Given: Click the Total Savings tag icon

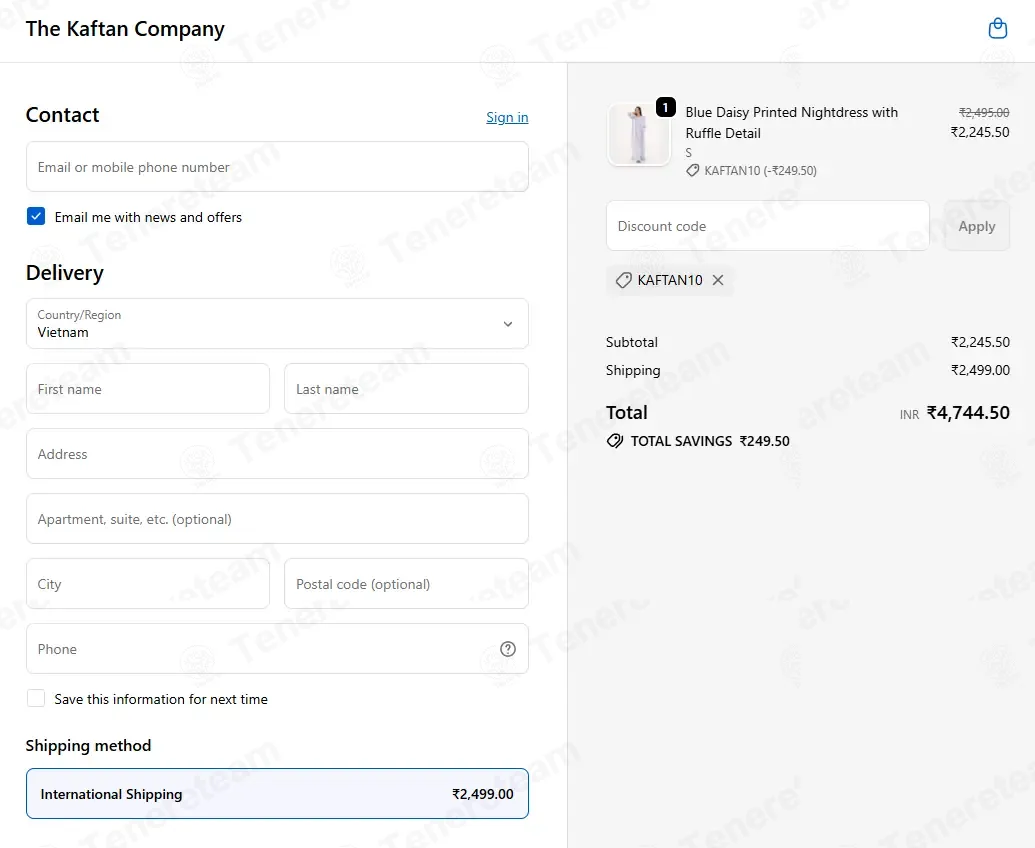Looking at the screenshot, I should pos(615,441).
